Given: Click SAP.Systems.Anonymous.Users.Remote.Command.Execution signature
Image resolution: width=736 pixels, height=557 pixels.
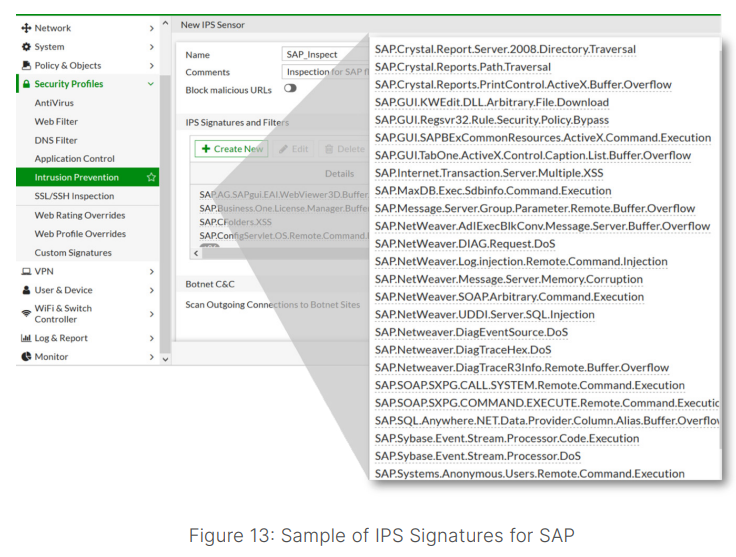Looking at the screenshot, I should point(529,474).
